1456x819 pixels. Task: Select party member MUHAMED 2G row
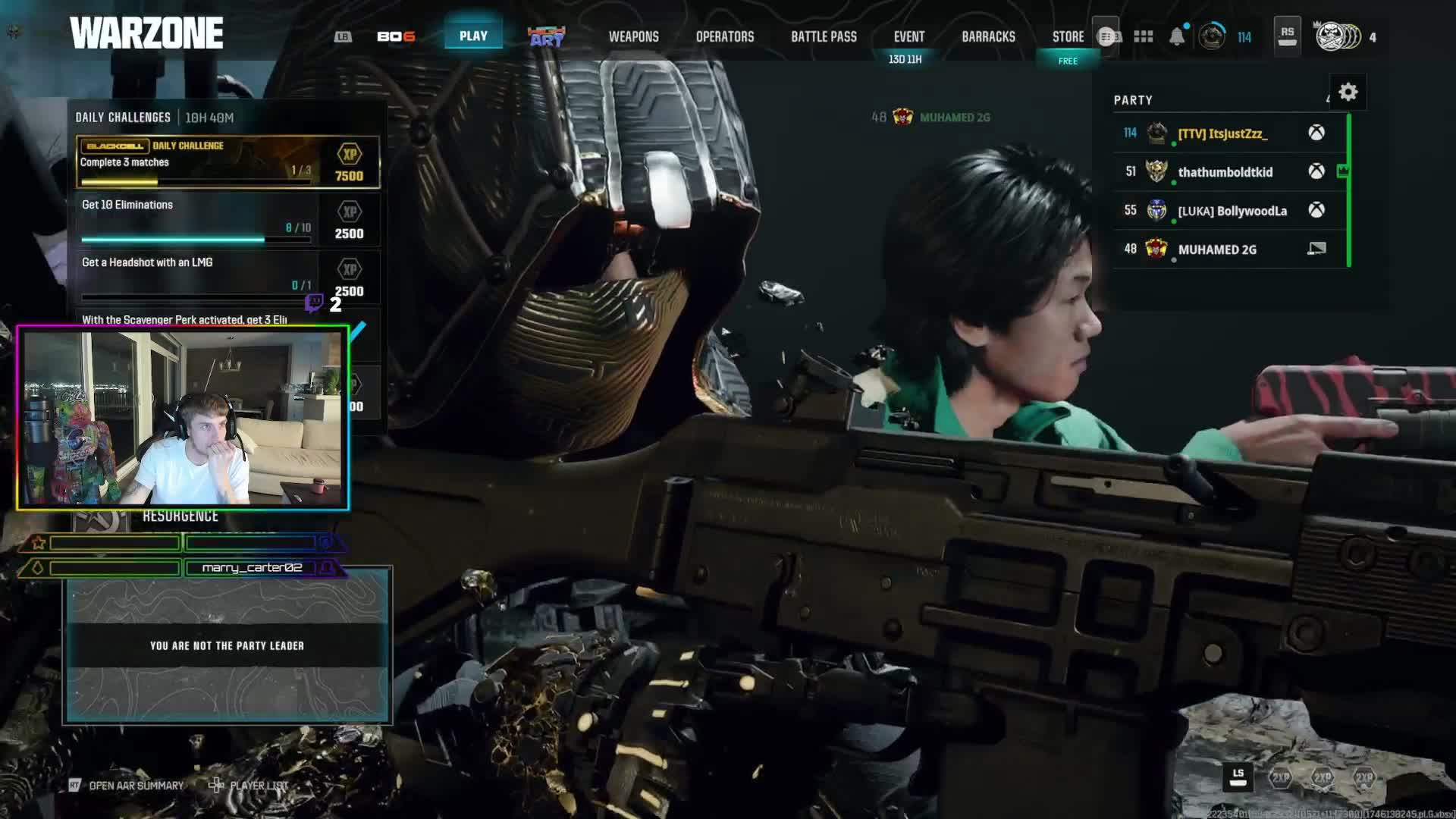tap(1230, 249)
